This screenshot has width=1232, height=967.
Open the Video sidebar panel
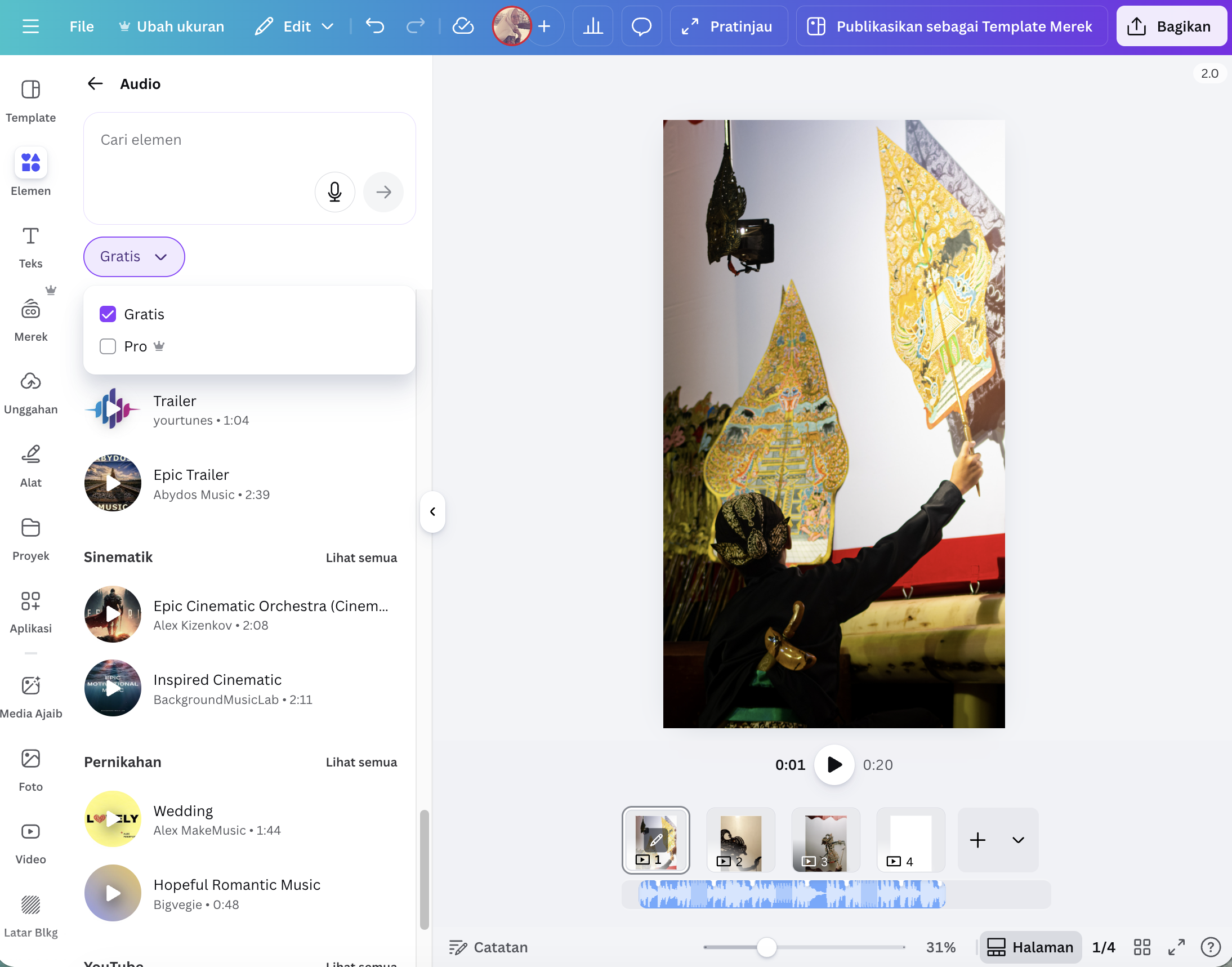click(x=30, y=844)
